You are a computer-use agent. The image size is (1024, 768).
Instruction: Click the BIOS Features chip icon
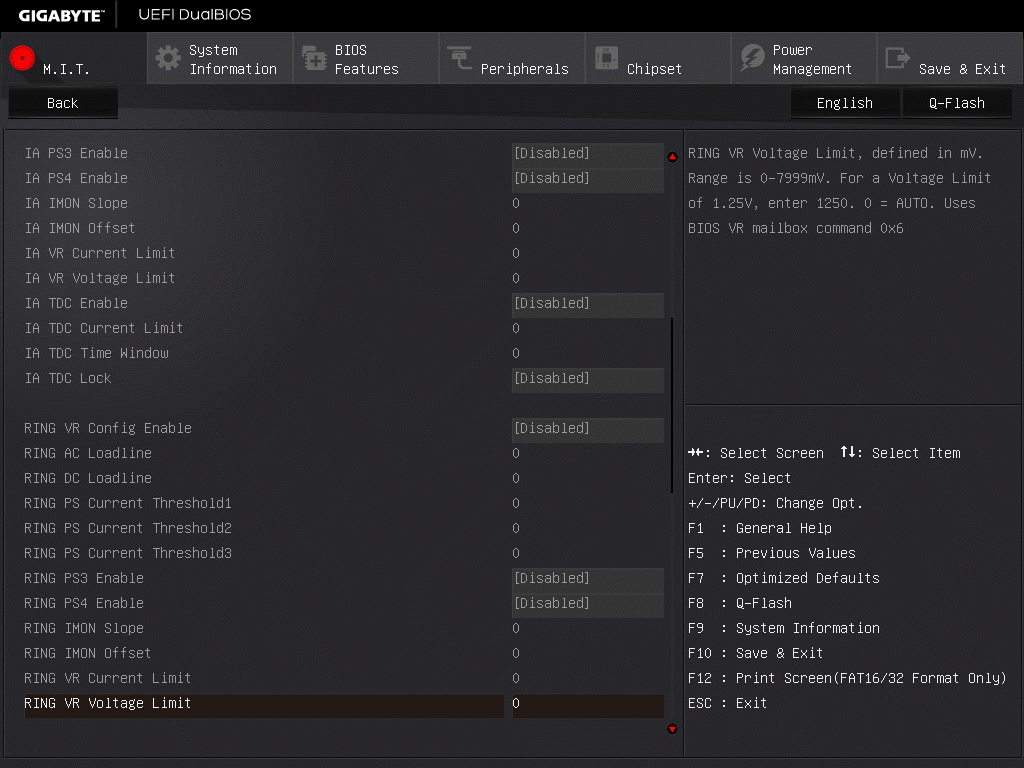[314, 58]
